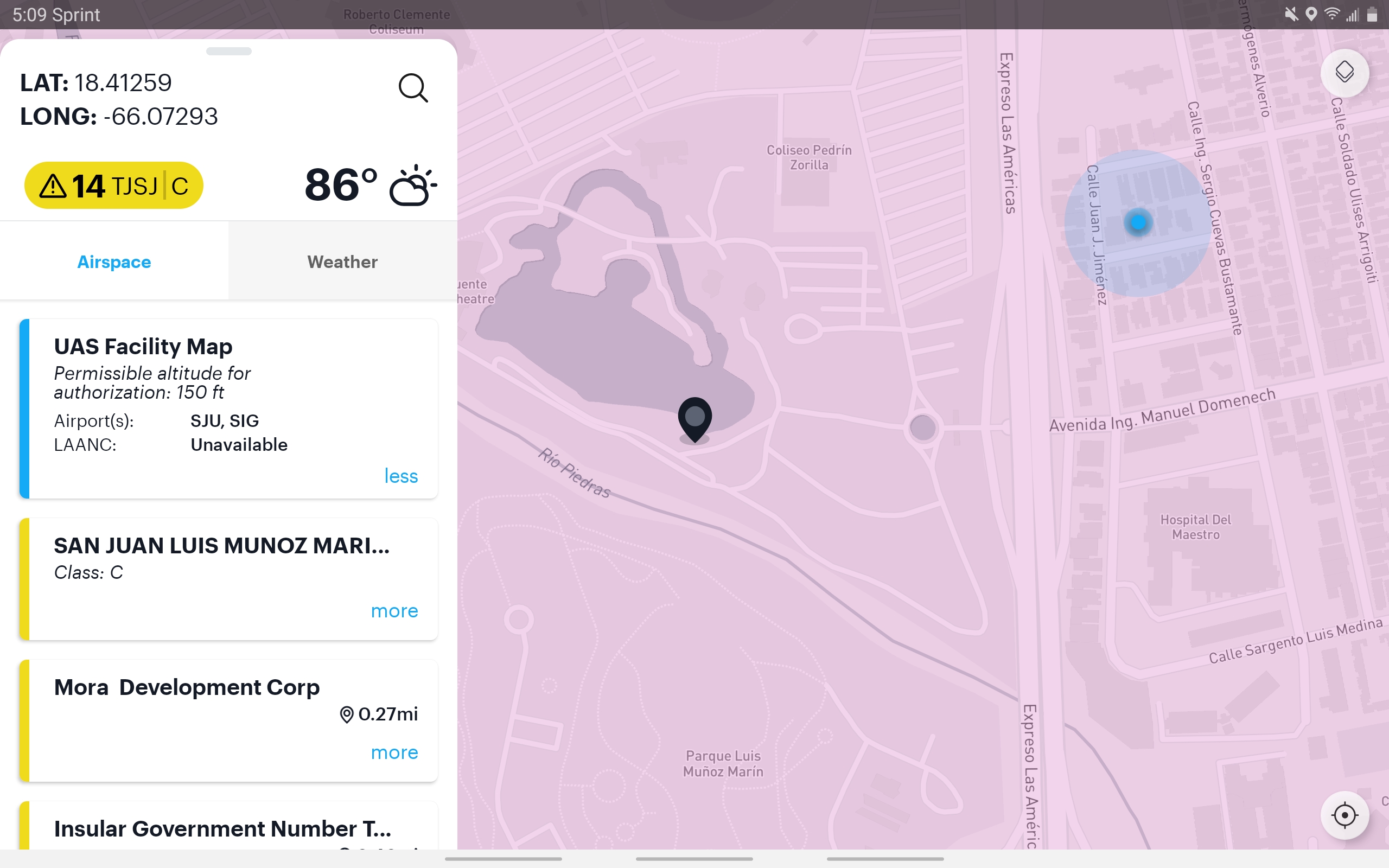
Task: Tap the roundabout circle on the map
Action: [922, 427]
